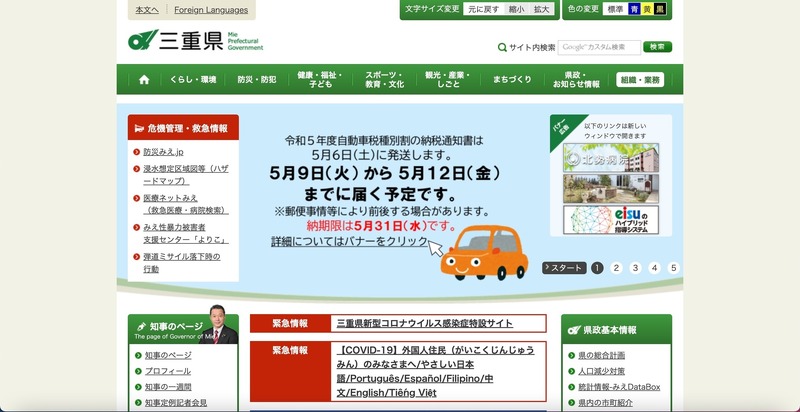Select the yellow (黄) color scheme
The image size is (800, 412).
[x=647, y=9]
